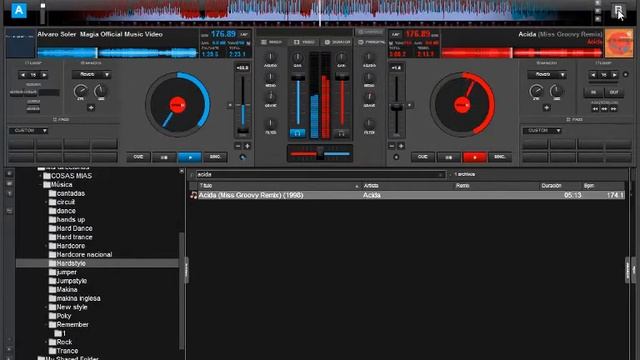The image size is (640, 360).
Task: Click the right deck pitch plus button
Action: [401, 146]
